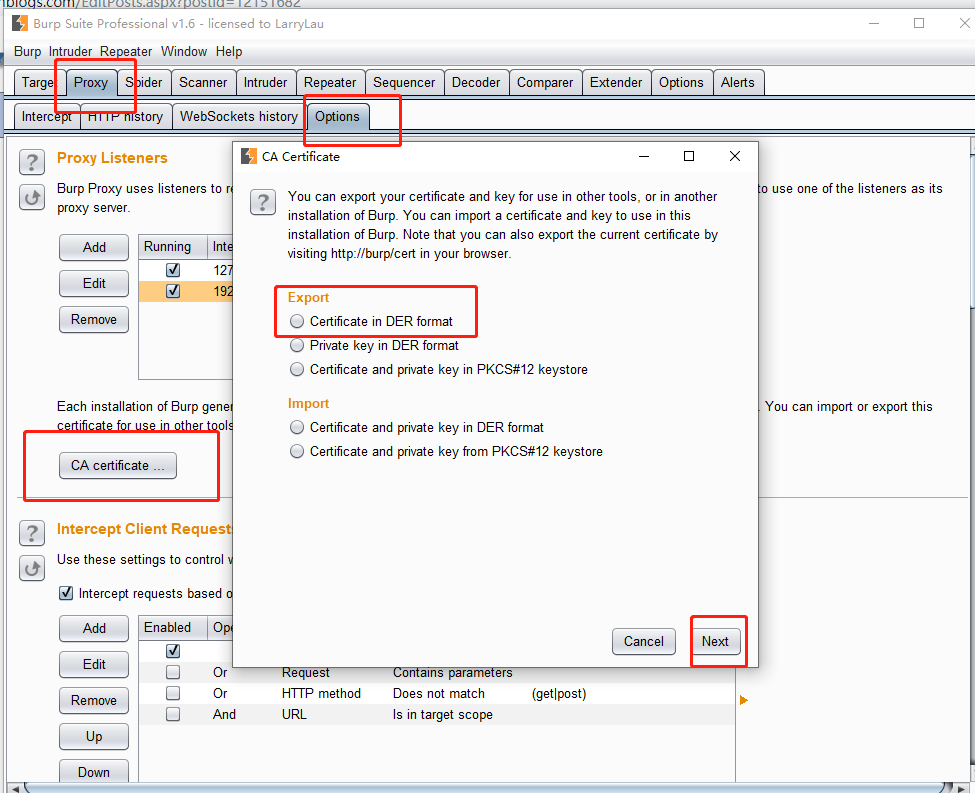The height and width of the screenshot is (793, 975).
Task: Open the Proxy Options sub-tab
Action: 338,117
